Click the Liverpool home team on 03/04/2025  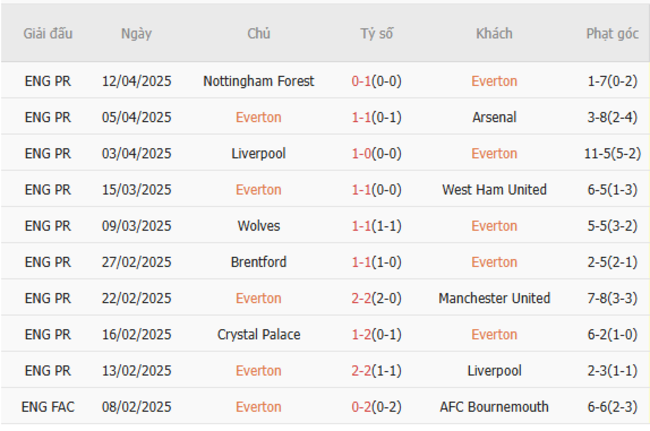[x=258, y=153]
